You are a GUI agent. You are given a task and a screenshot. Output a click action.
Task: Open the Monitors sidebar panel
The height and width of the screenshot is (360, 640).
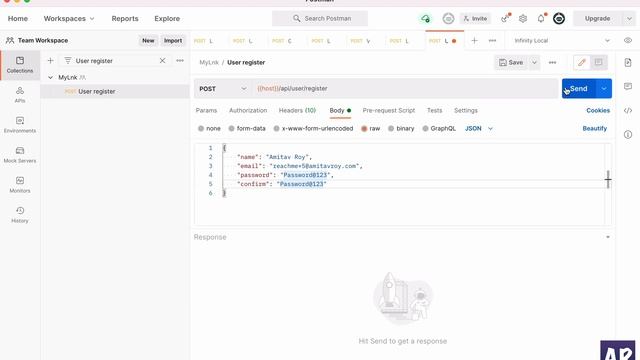[x=20, y=185]
